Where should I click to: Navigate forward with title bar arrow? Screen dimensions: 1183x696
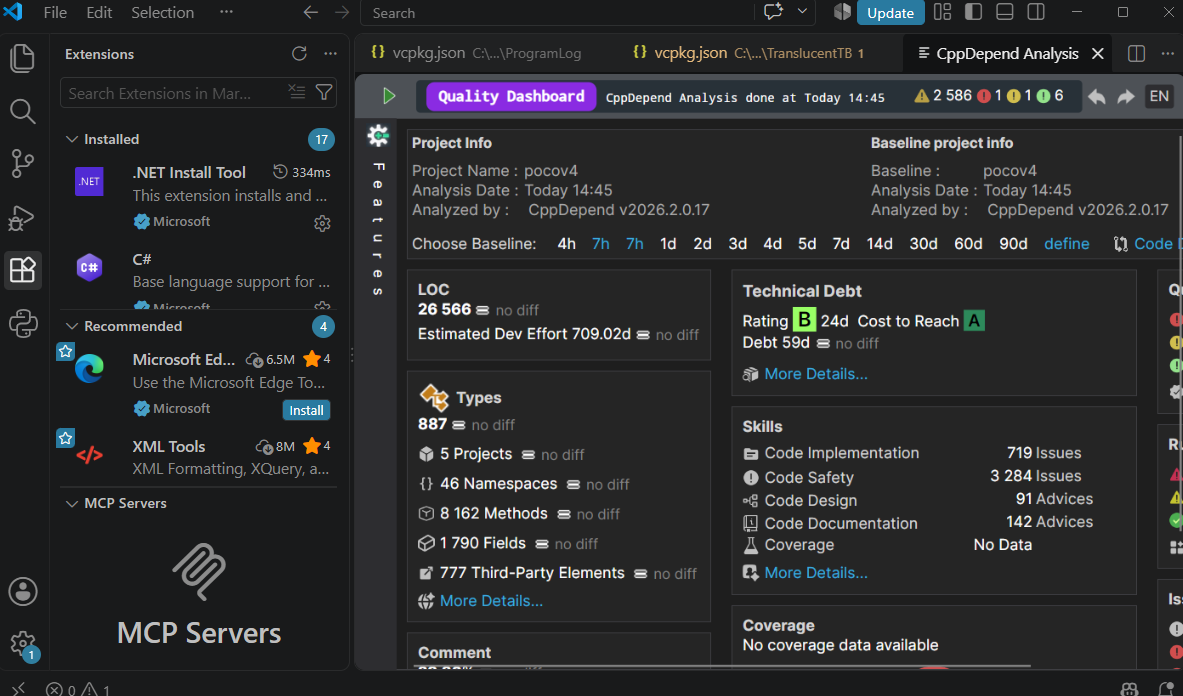pos(342,12)
